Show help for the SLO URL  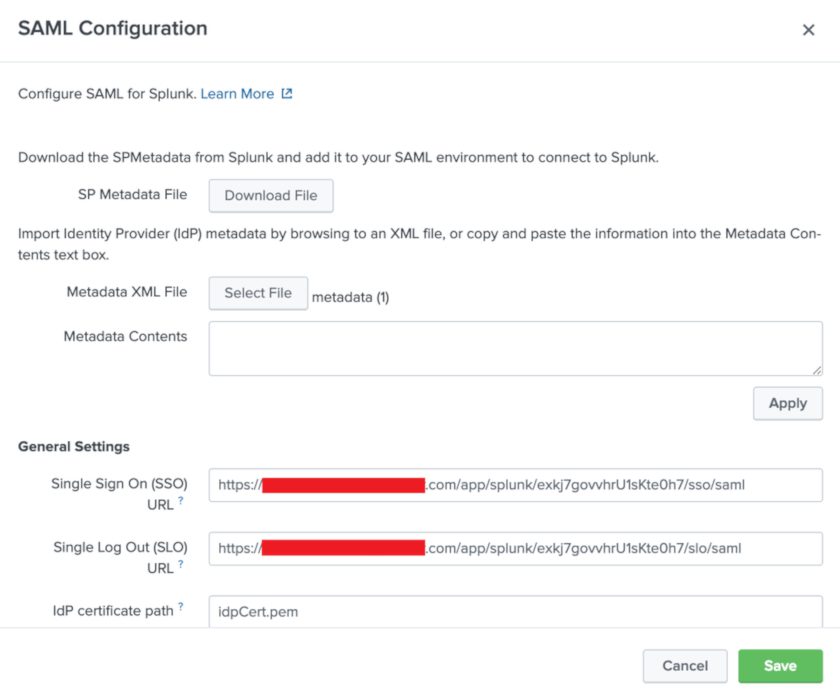point(181,564)
